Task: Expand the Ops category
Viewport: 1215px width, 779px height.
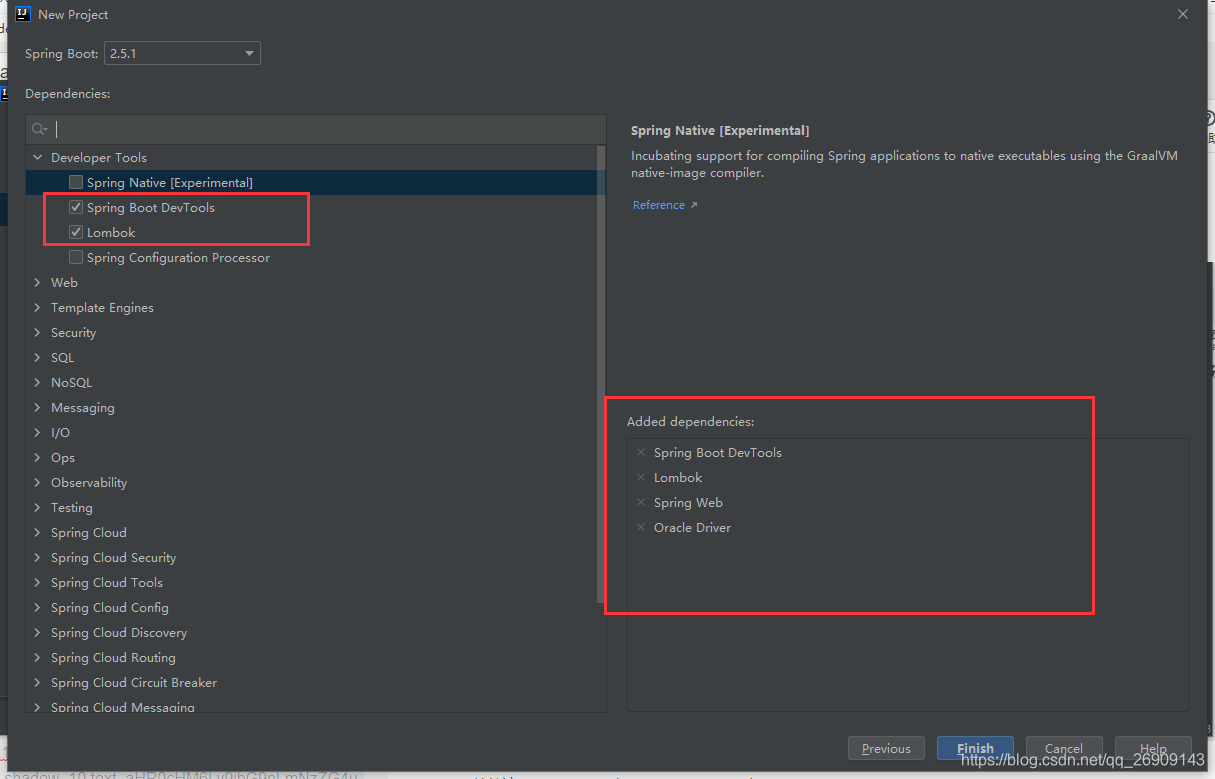Action: pyautogui.click(x=38, y=457)
